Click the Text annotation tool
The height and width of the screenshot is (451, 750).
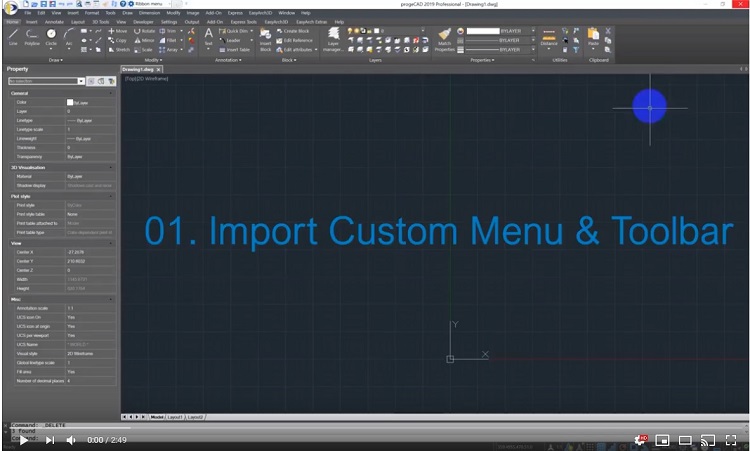coord(209,37)
